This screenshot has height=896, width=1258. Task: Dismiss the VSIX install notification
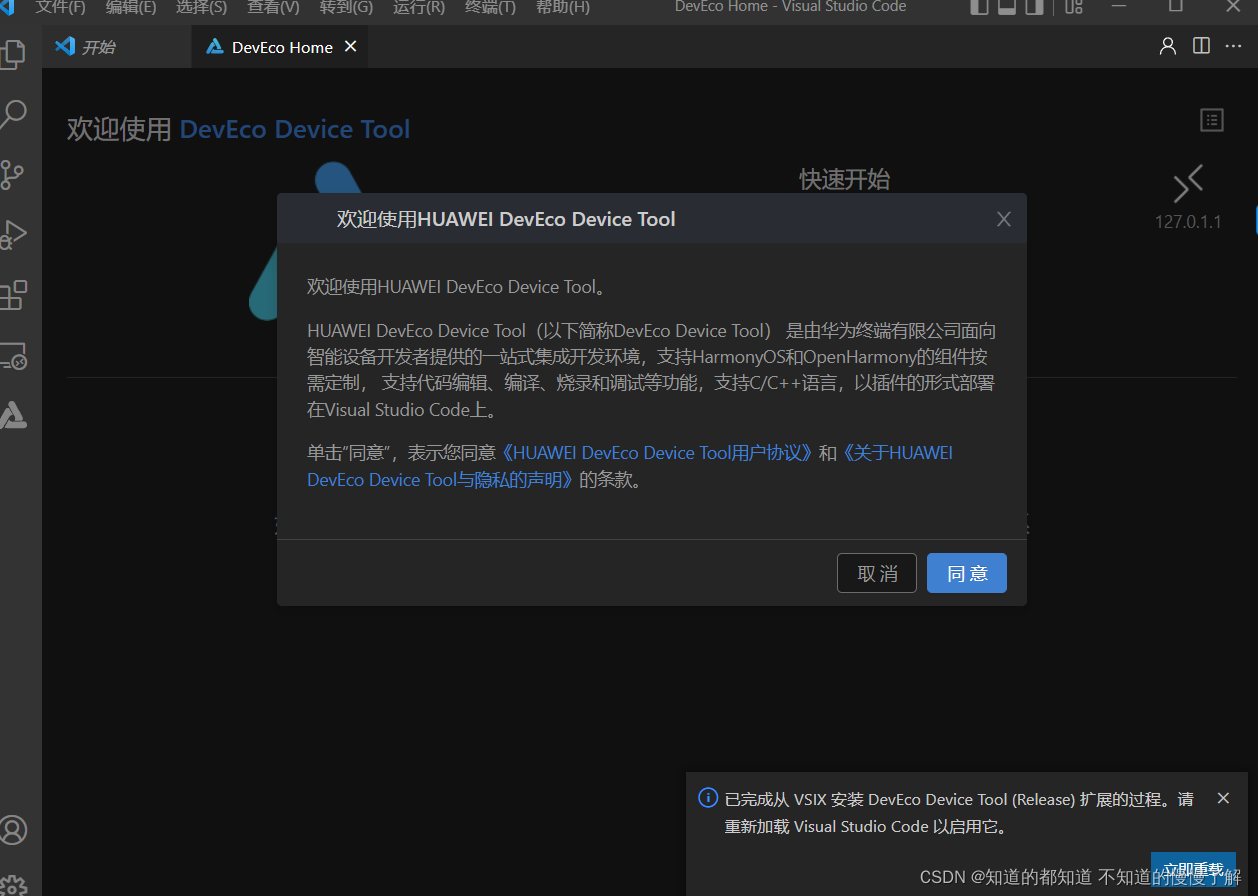point(1223,798)
